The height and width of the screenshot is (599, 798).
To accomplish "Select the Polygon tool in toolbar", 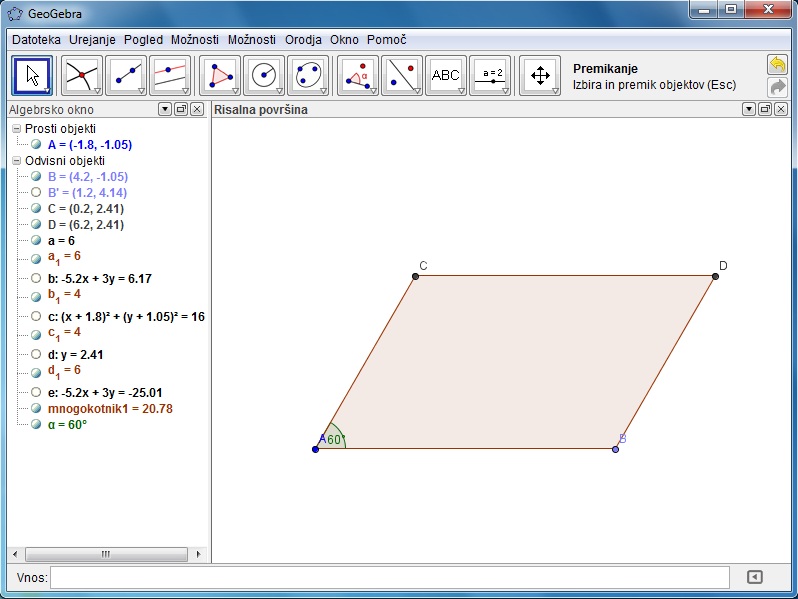I will click(x=220, y=75).
